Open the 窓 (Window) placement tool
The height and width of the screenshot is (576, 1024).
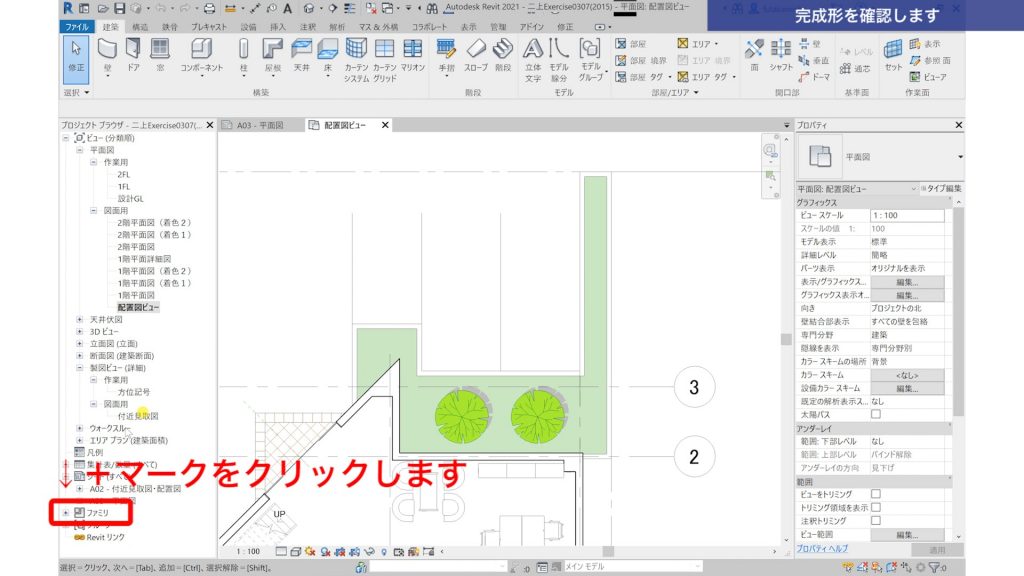click(161, 55)
